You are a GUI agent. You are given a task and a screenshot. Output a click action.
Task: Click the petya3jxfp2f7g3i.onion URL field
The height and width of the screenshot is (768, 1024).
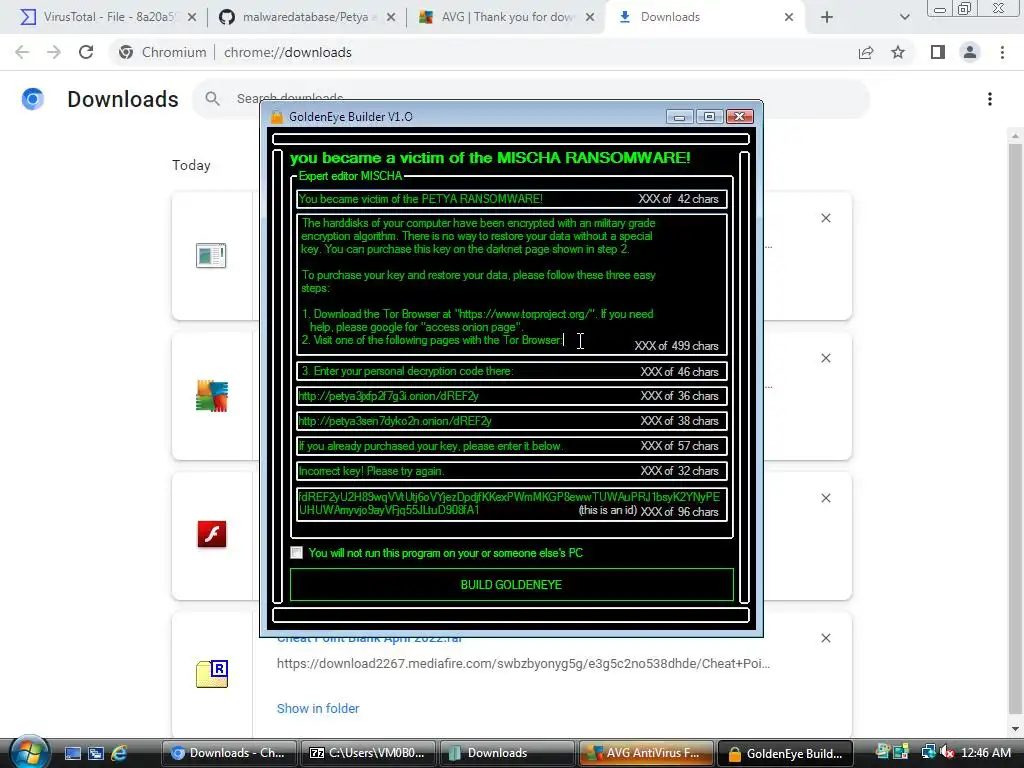511,396
